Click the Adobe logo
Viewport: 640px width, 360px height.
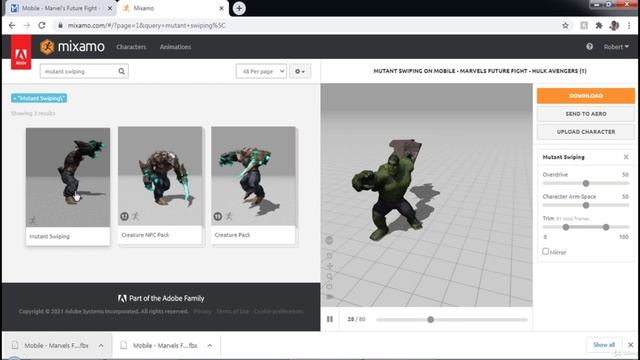coord(21,52)
